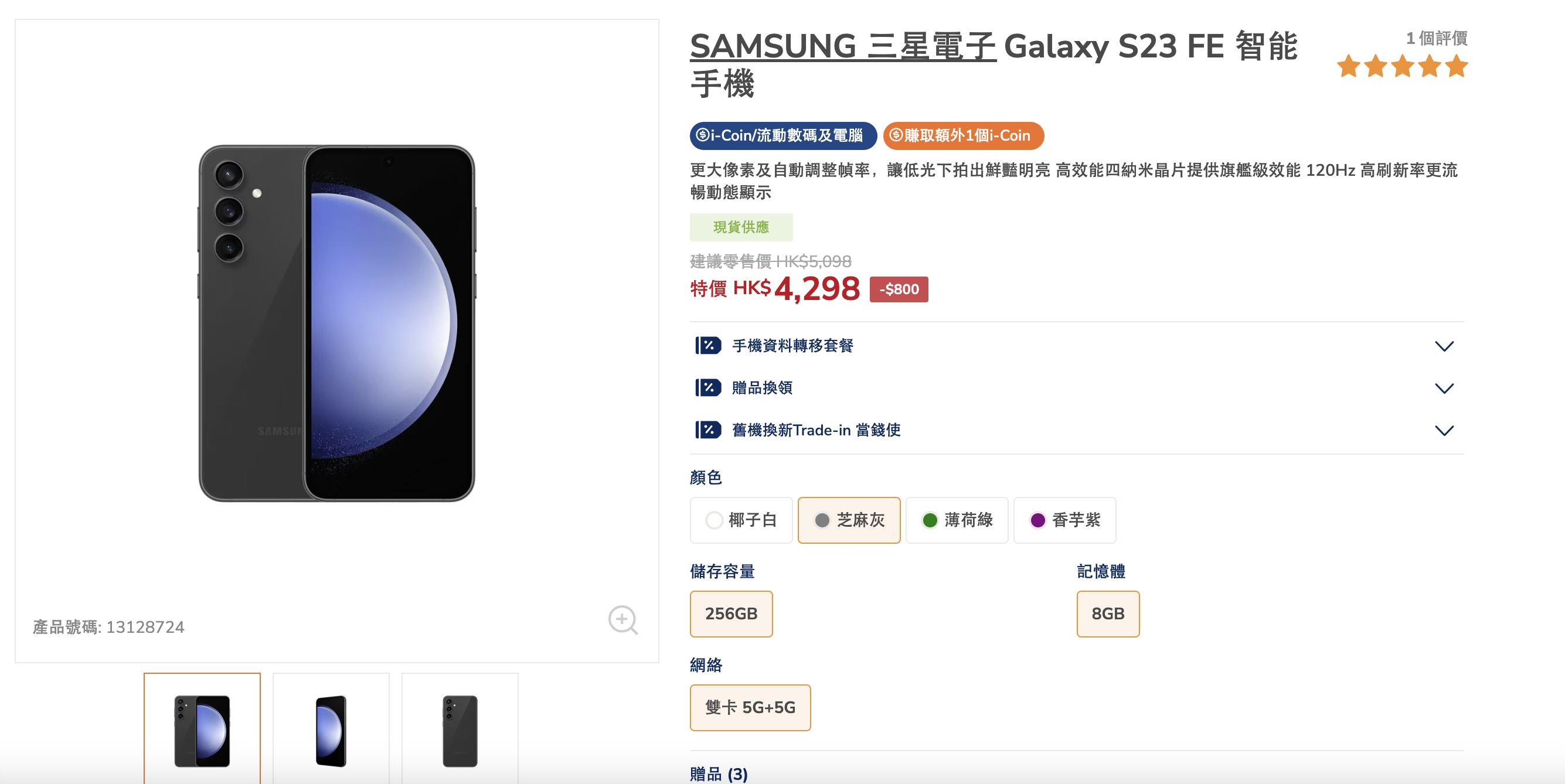Choose the 雙卡 5G+5G network option
Viewport: 1565px width, 784px height.
point(750,707)
